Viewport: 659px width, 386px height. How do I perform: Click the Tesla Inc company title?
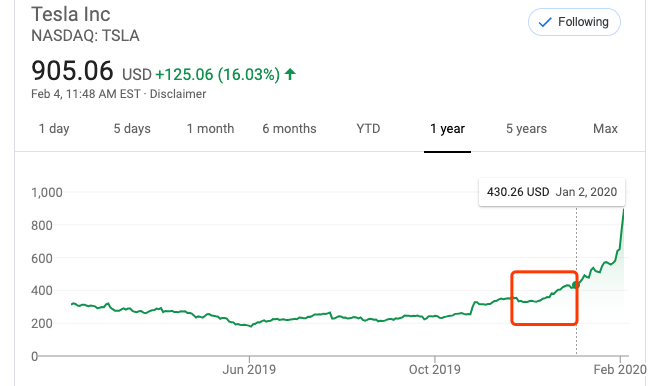click(x=71, y=14)
